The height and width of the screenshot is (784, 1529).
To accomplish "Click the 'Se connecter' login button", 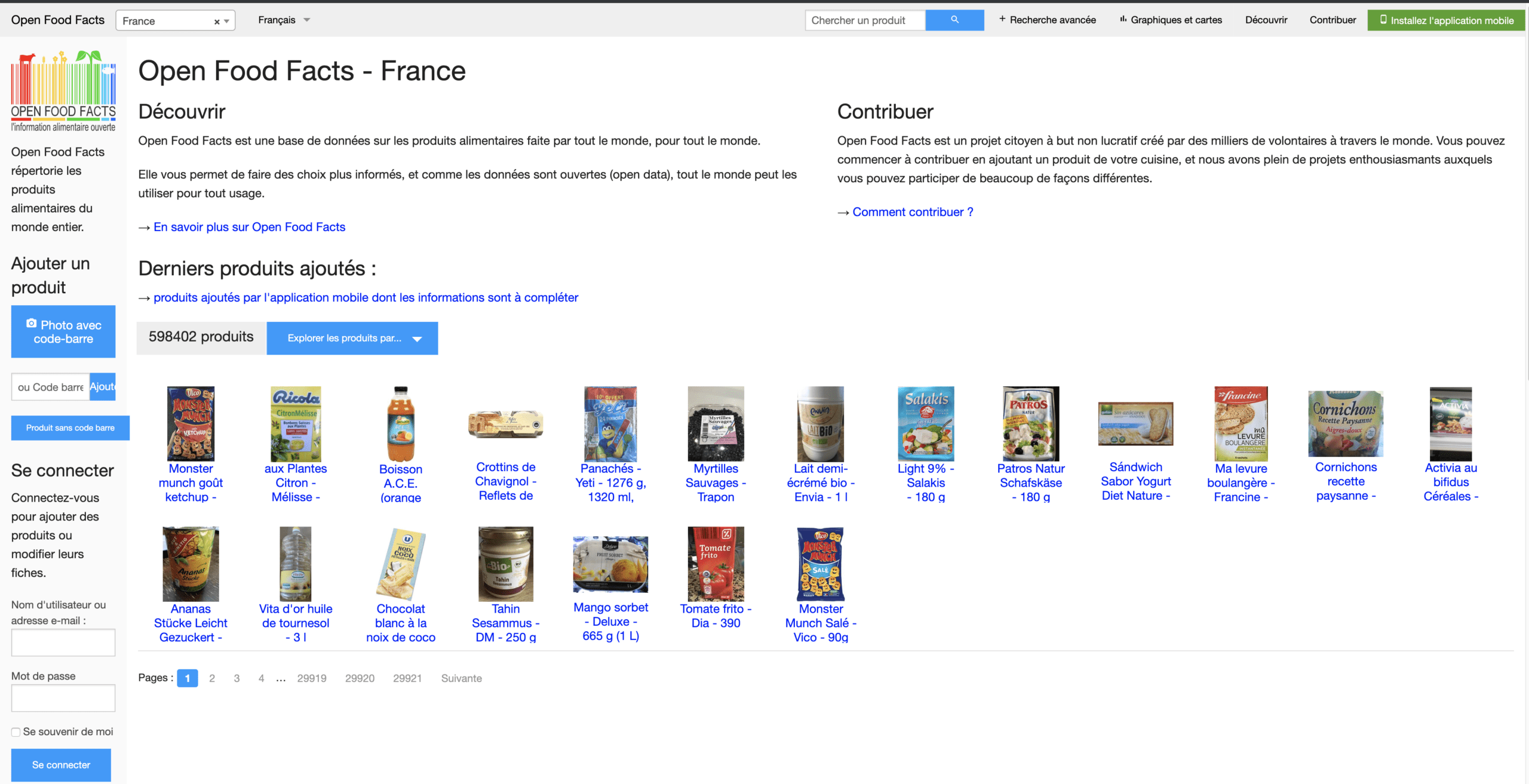I will [x=61, y=765].
